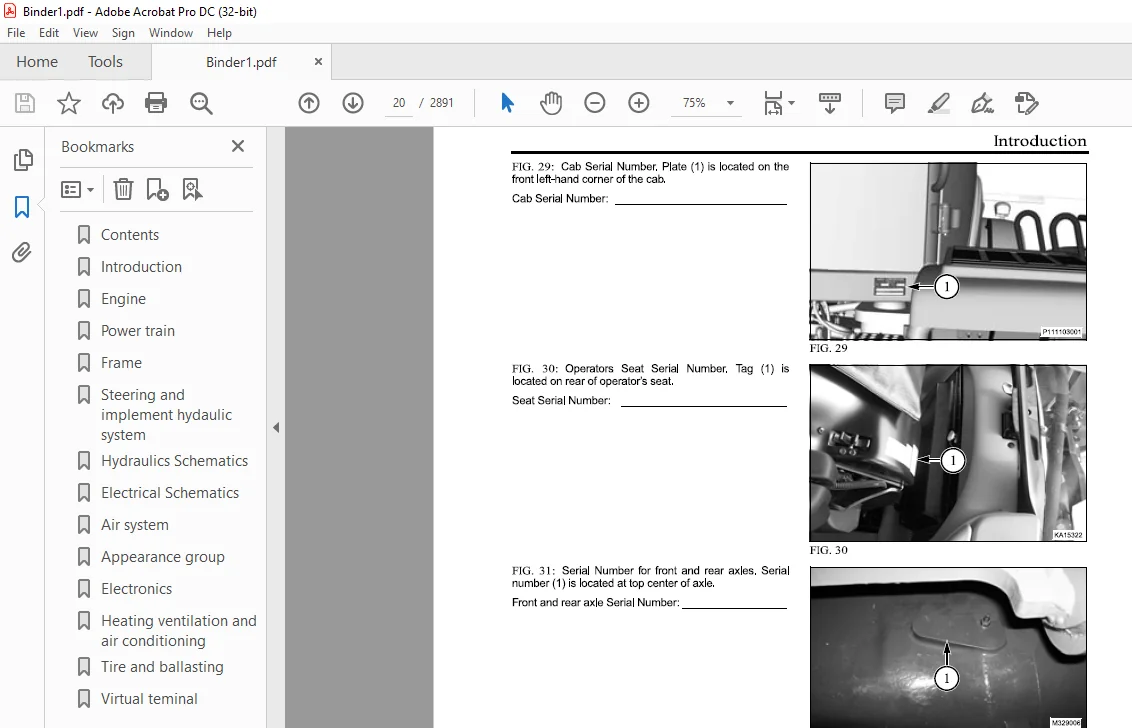The image size is (1132, 728).
Task: Jump to the Frame bookmark
Action: pos(121,363)
